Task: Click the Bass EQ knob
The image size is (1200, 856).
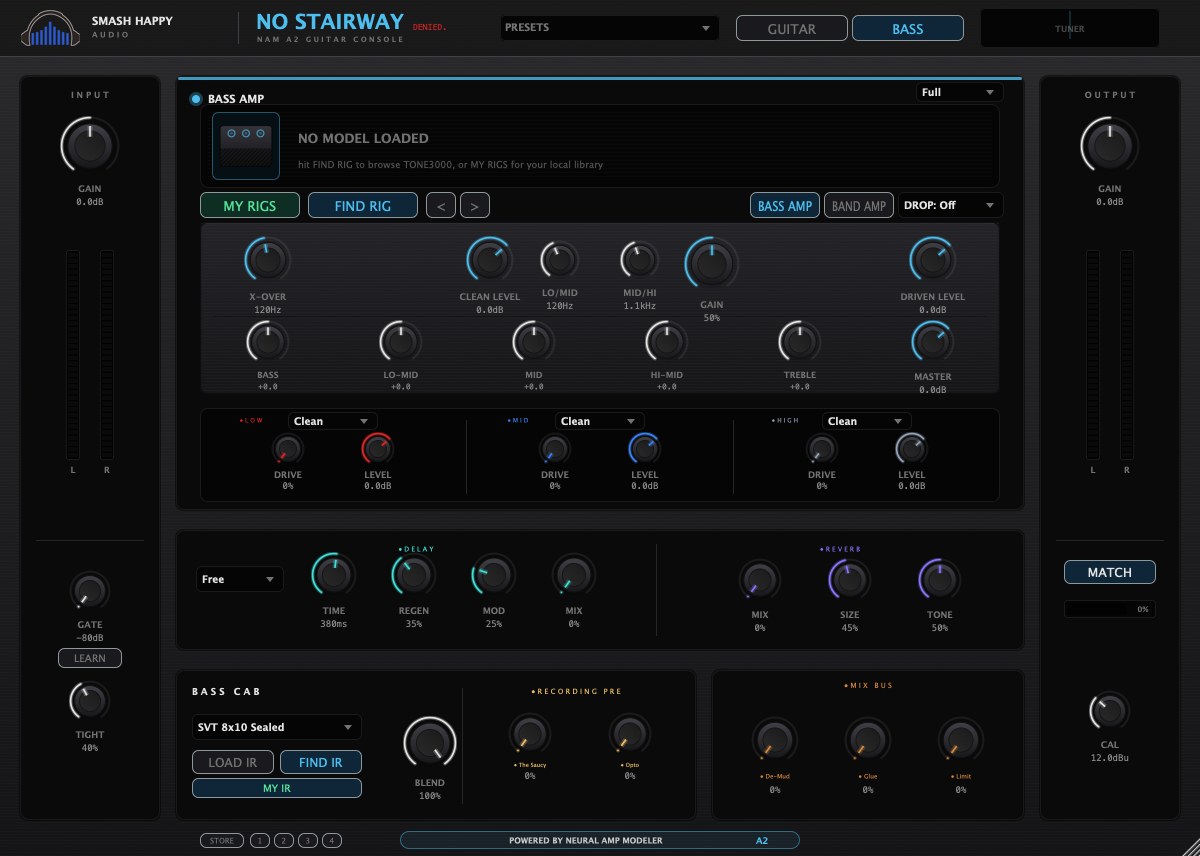Action: click(x=267, y=341)
